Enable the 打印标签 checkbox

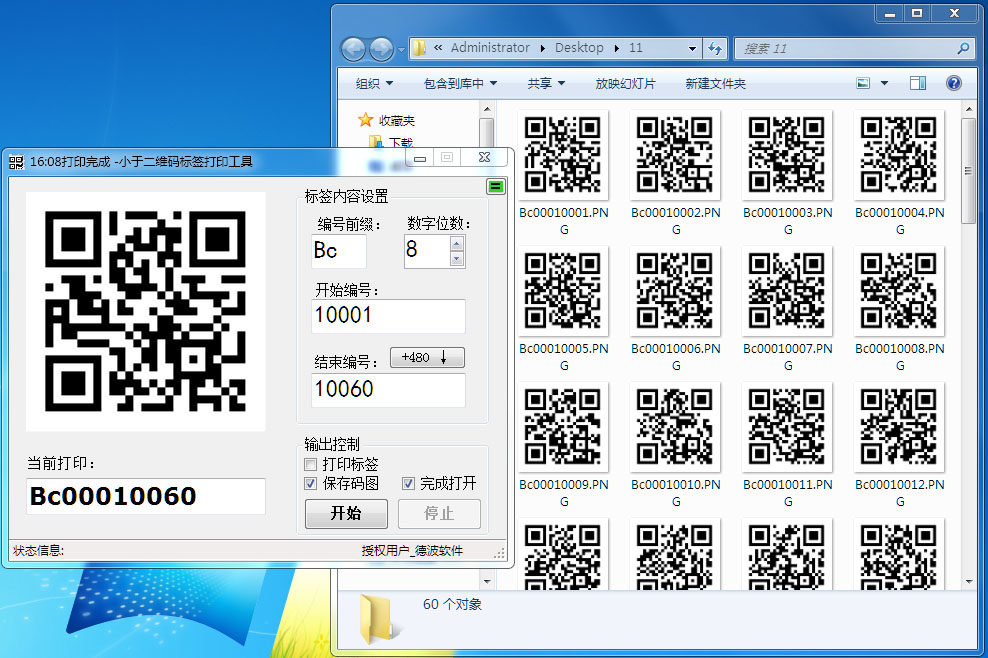point(311,465)
